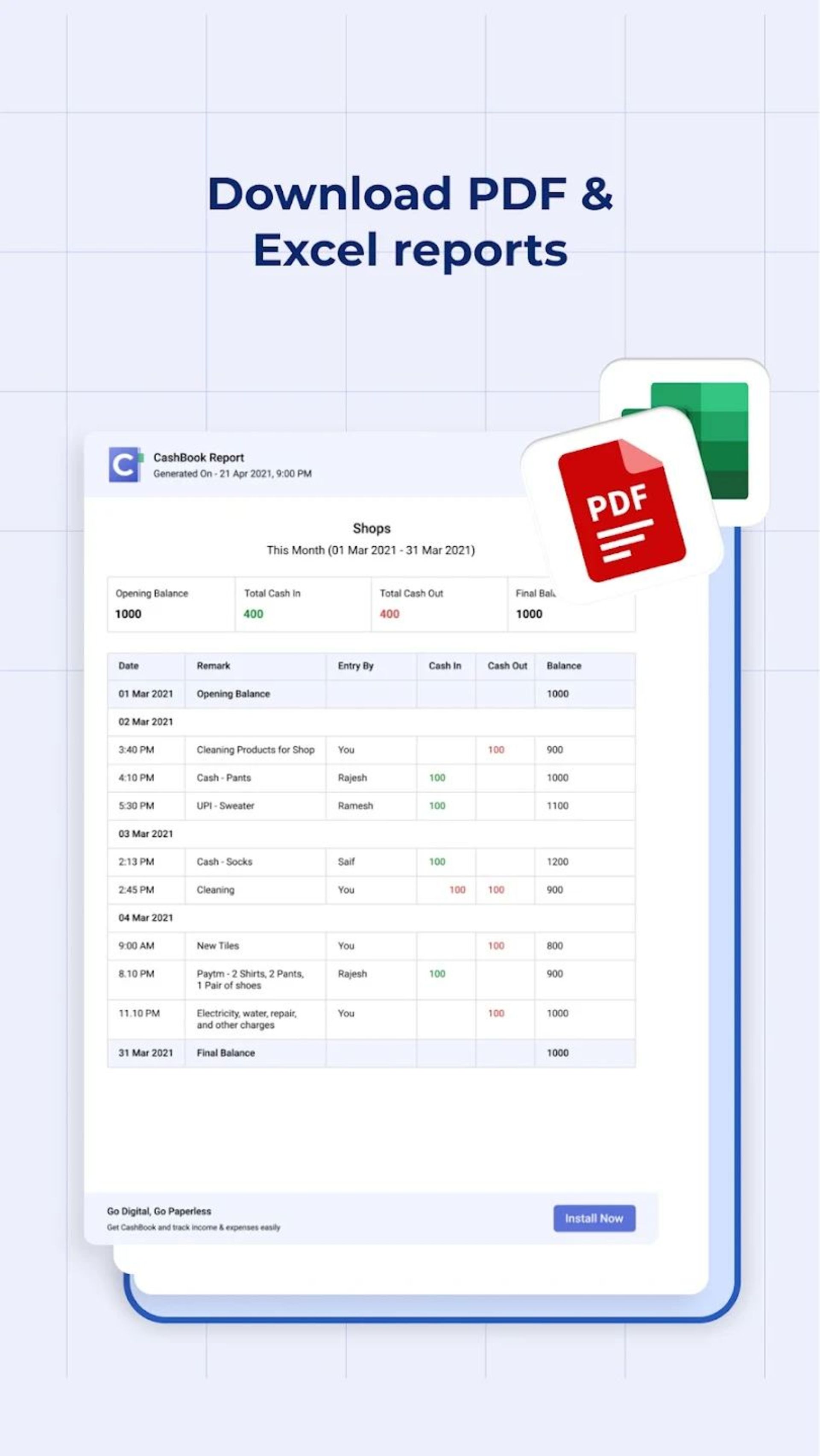Click the 'Go Digital, Go Paperless' text
820x1456 pixels.
point(159,1211)
